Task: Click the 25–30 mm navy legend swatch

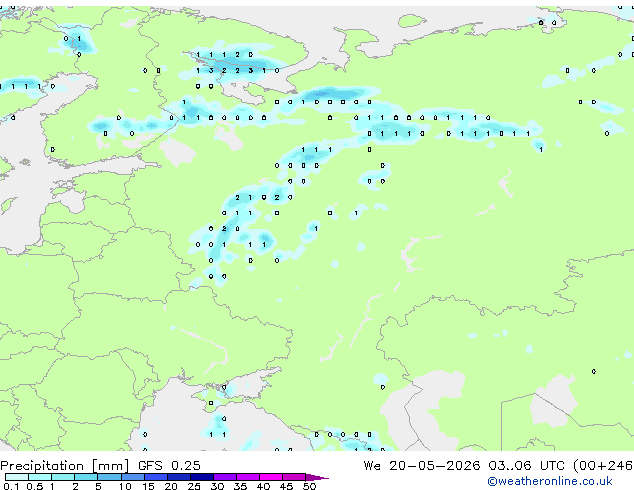Action: [202, 477]
